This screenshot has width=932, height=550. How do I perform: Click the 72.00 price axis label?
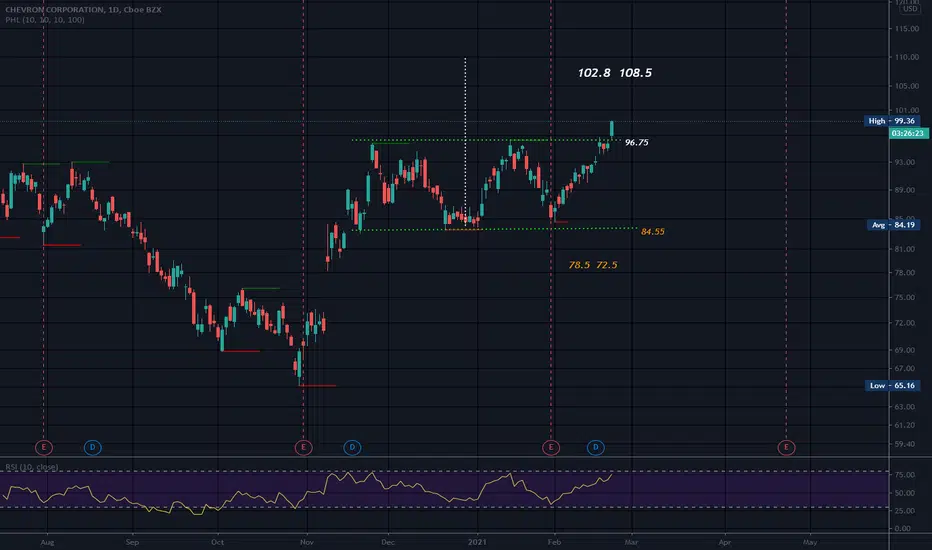(906, 323)
